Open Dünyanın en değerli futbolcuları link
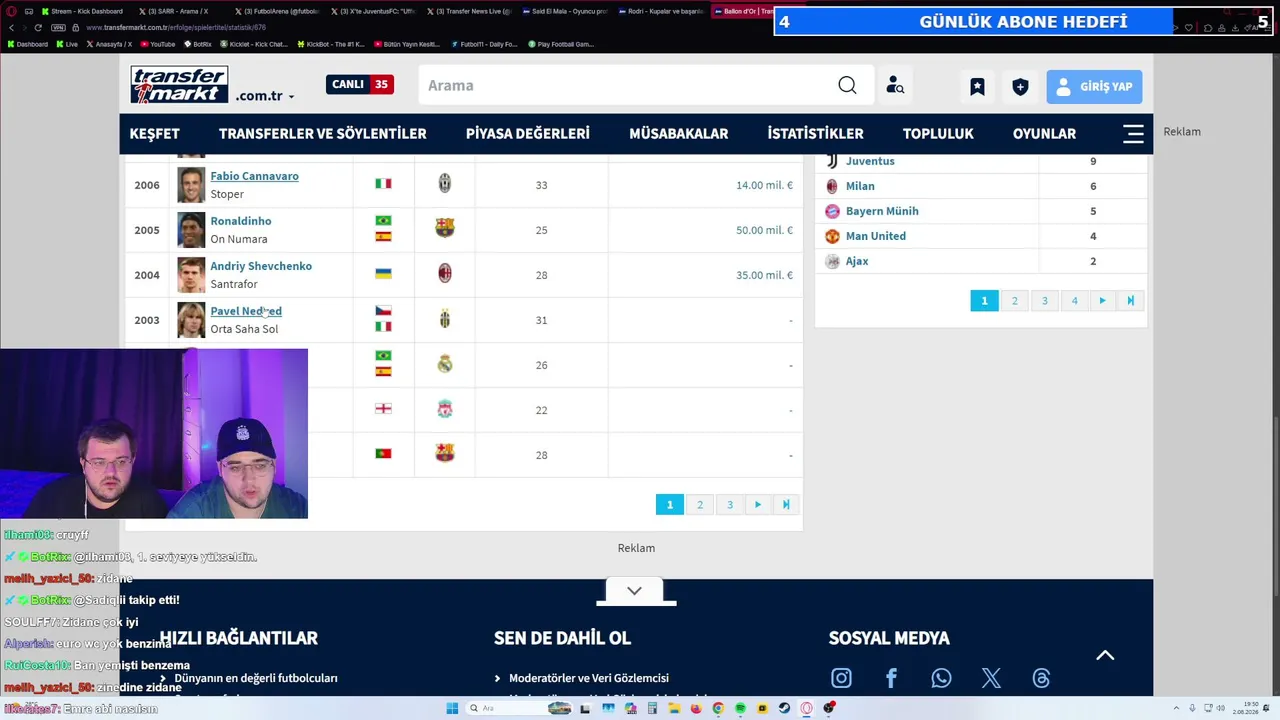 point(256,678)
